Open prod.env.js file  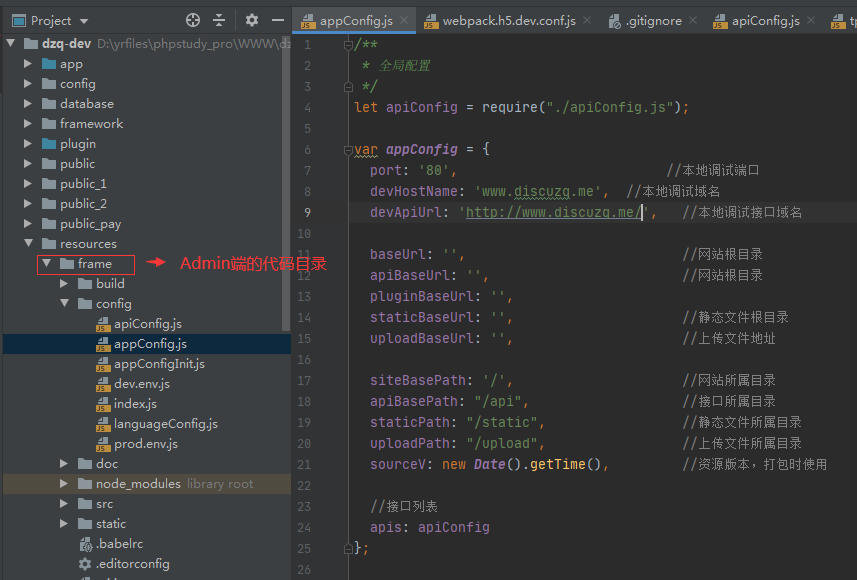pyautogui.click(x=145, y=444)
